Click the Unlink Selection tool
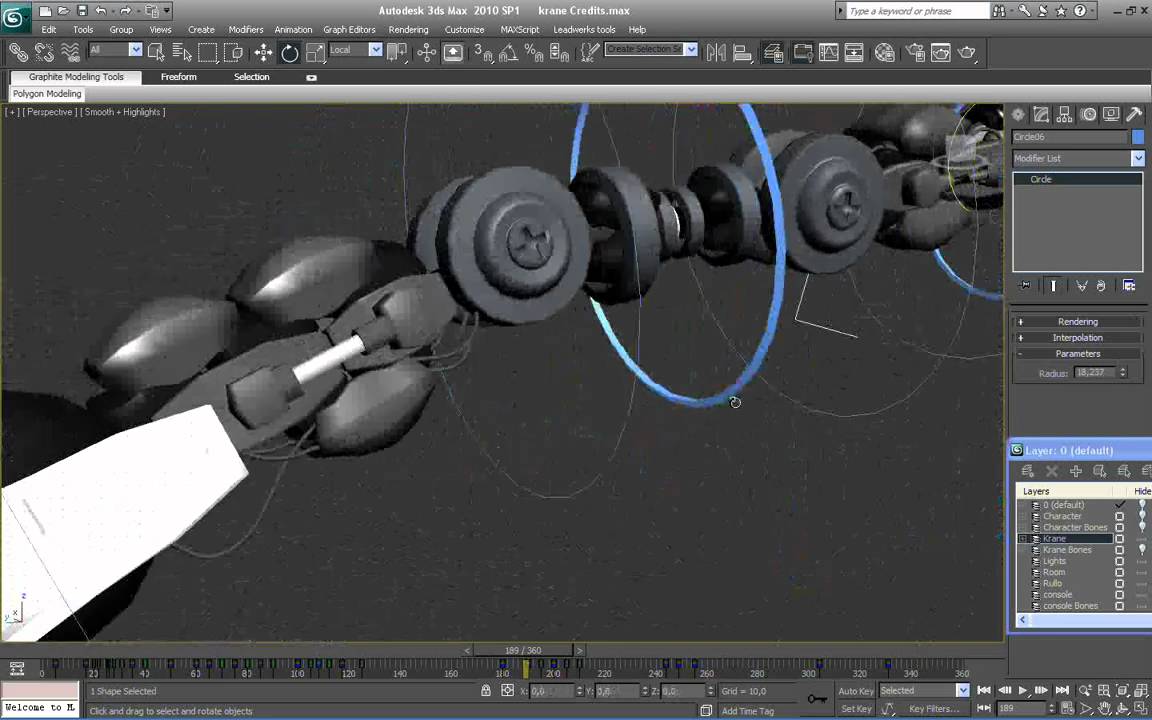 point(44,52)
